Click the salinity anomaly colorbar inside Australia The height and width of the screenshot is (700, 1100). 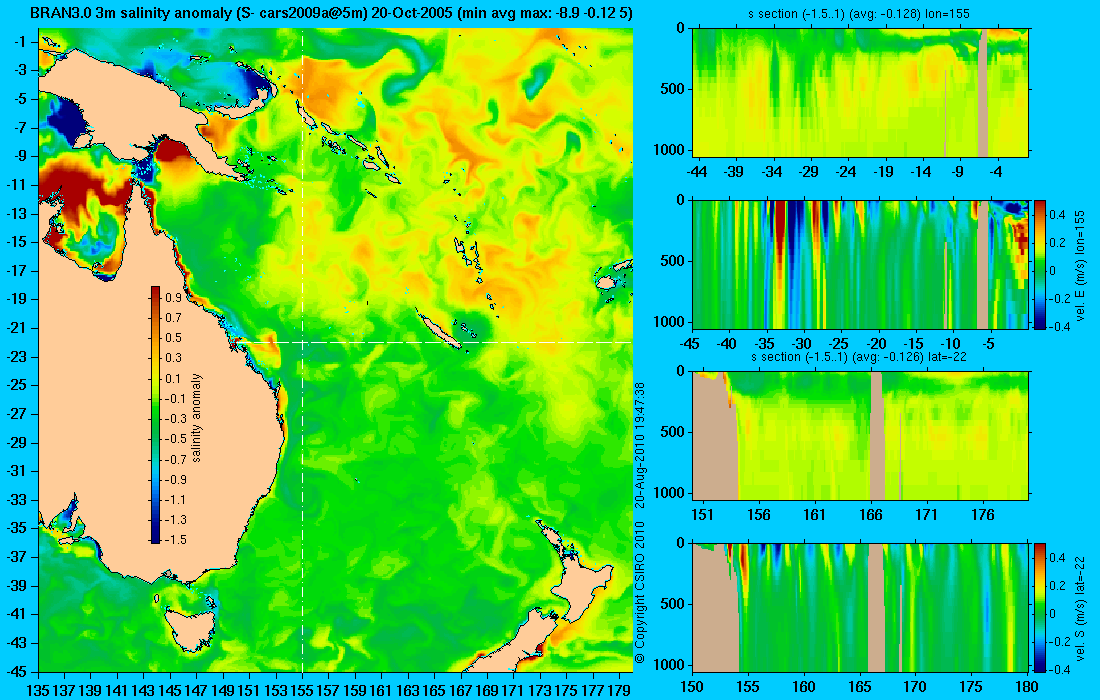155,414
